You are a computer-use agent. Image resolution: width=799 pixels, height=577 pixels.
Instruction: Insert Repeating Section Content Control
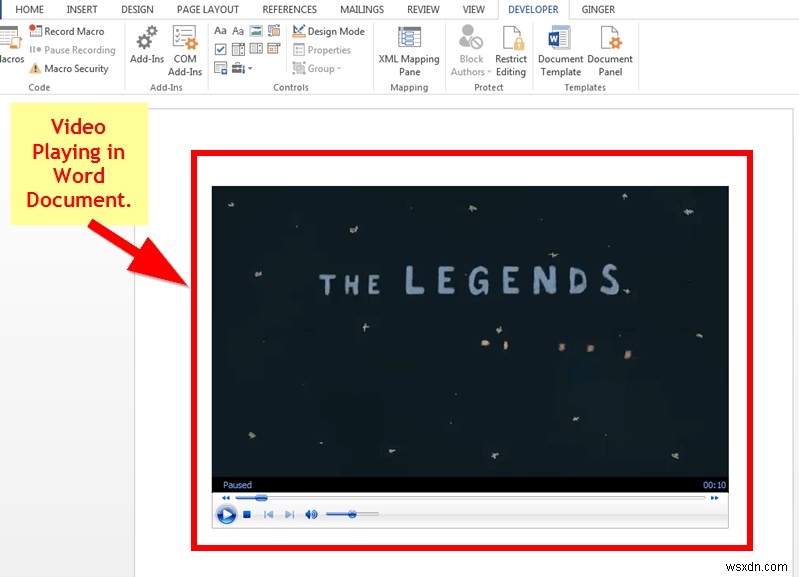click(x=220, y=68)
